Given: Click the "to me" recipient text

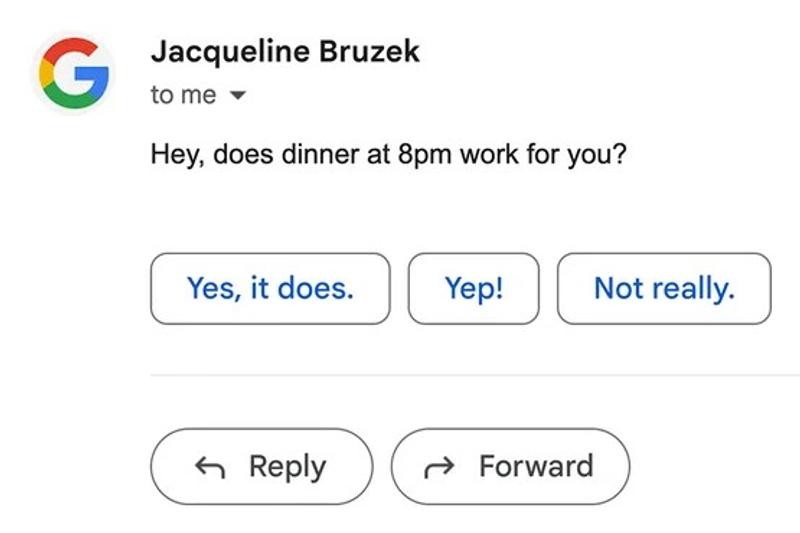Looking at the screenshot, I should coord(183,96).
